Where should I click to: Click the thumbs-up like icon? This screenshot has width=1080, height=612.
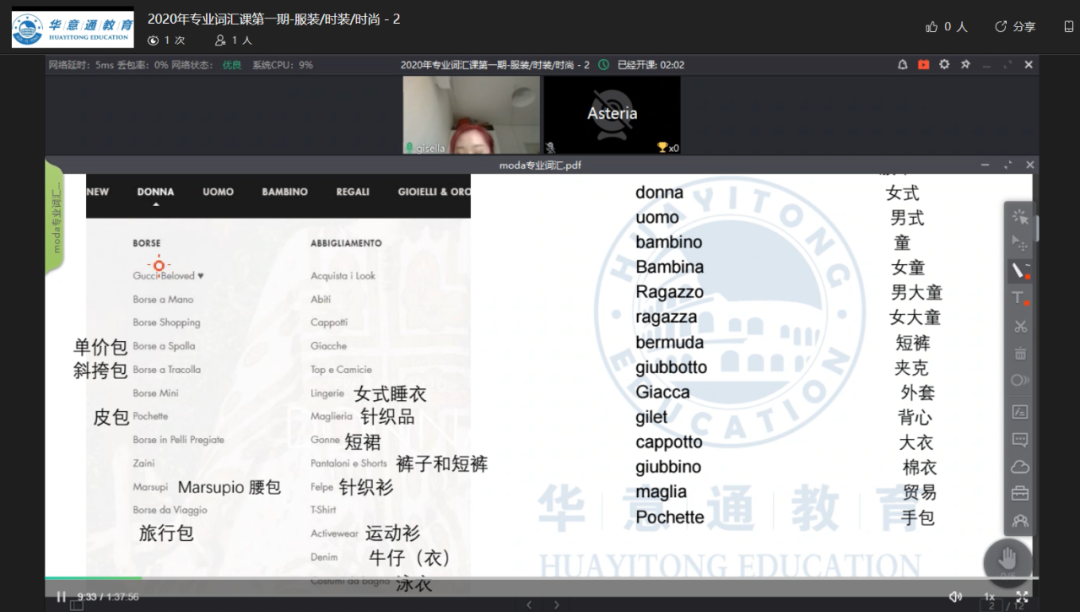click(931, 26)
